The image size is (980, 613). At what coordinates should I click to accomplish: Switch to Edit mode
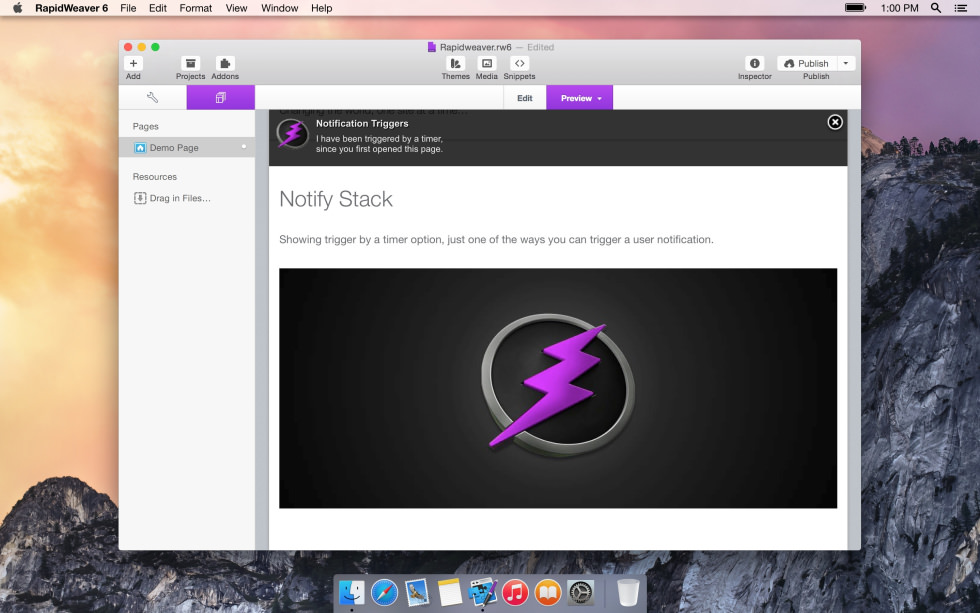point(524,98)
